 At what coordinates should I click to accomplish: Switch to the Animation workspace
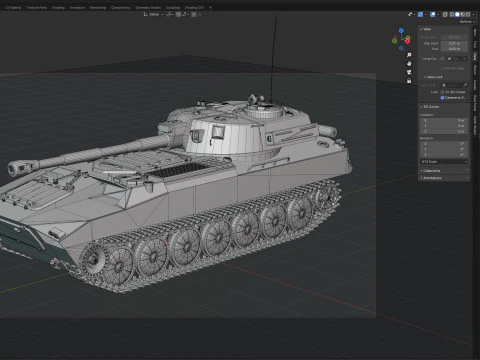(x=77, y=7)
